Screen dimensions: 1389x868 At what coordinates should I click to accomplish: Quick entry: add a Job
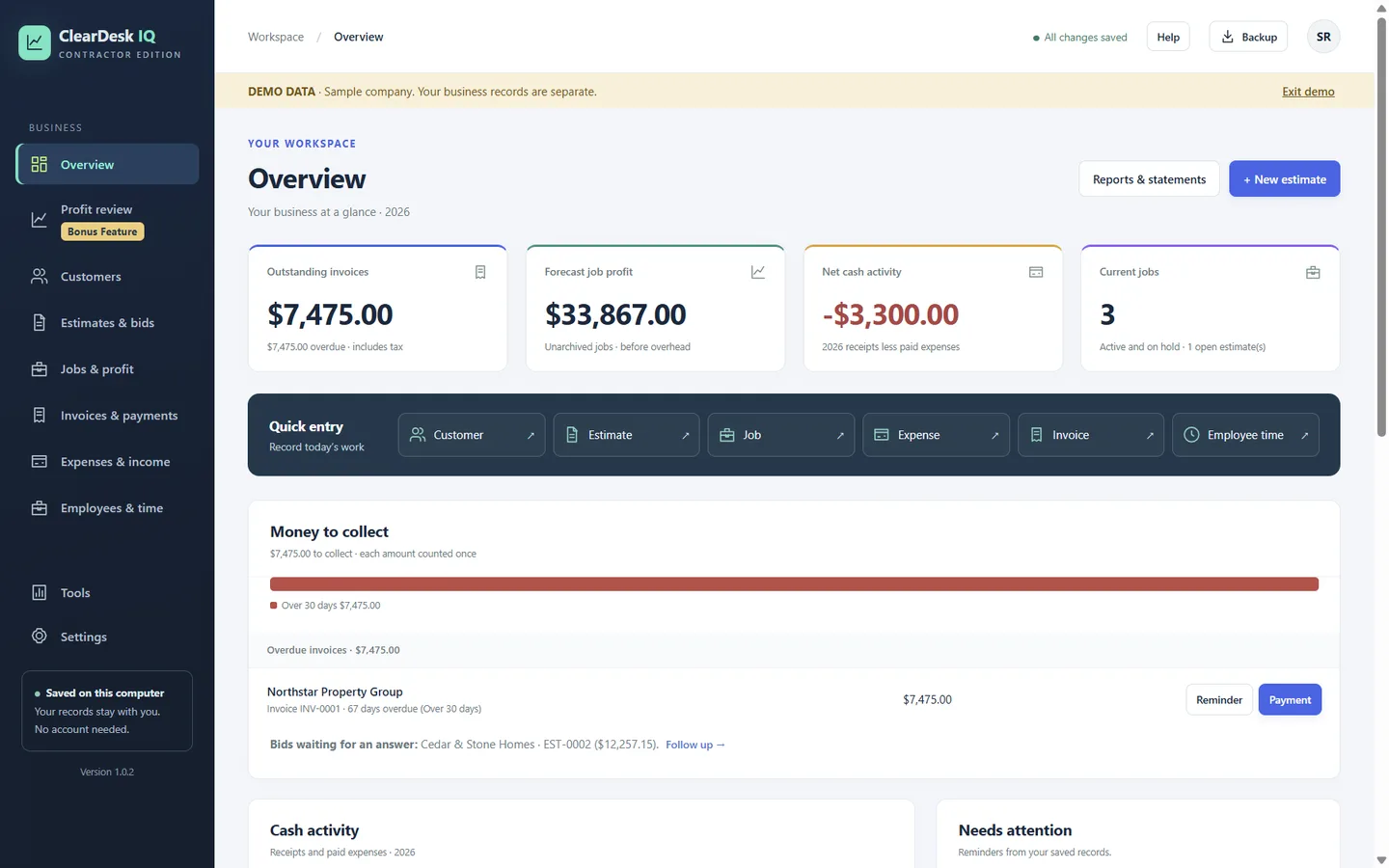[781, 435]
